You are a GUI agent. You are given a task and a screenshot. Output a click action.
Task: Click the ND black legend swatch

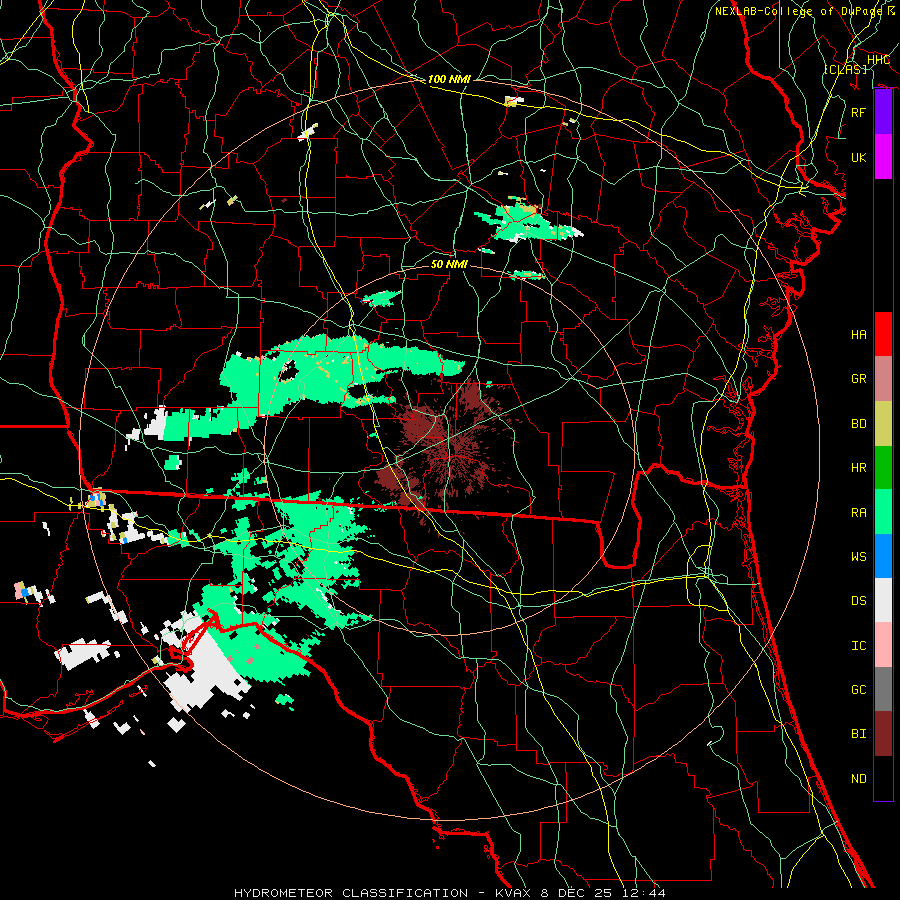point(883,778)
